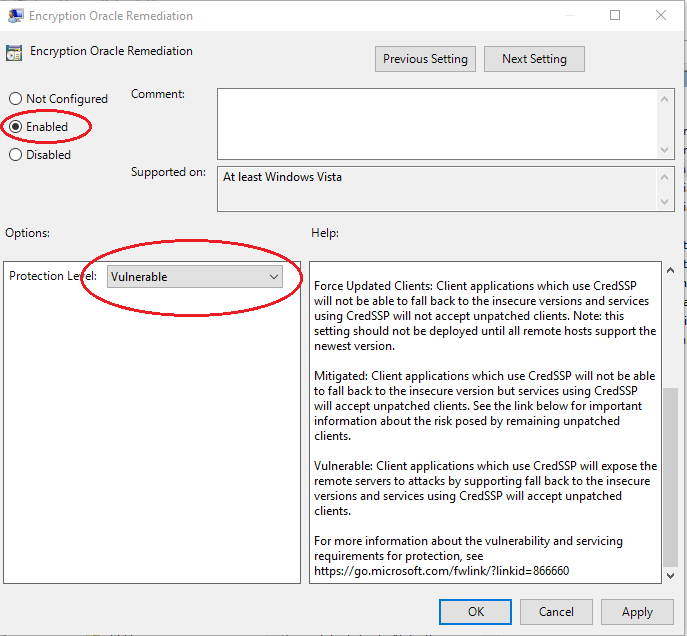Screen dimensions: 687x636
Task: Click the go.microsoft.com fwlink URL text
Action: click(441, 571)
